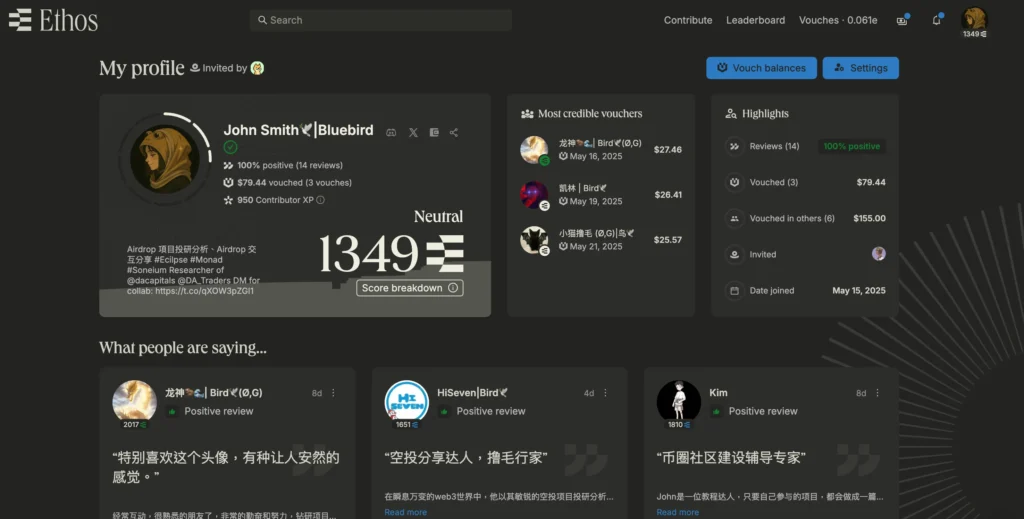Open the notifications bell icon
1024x519 pixels.
coord(936,20)
